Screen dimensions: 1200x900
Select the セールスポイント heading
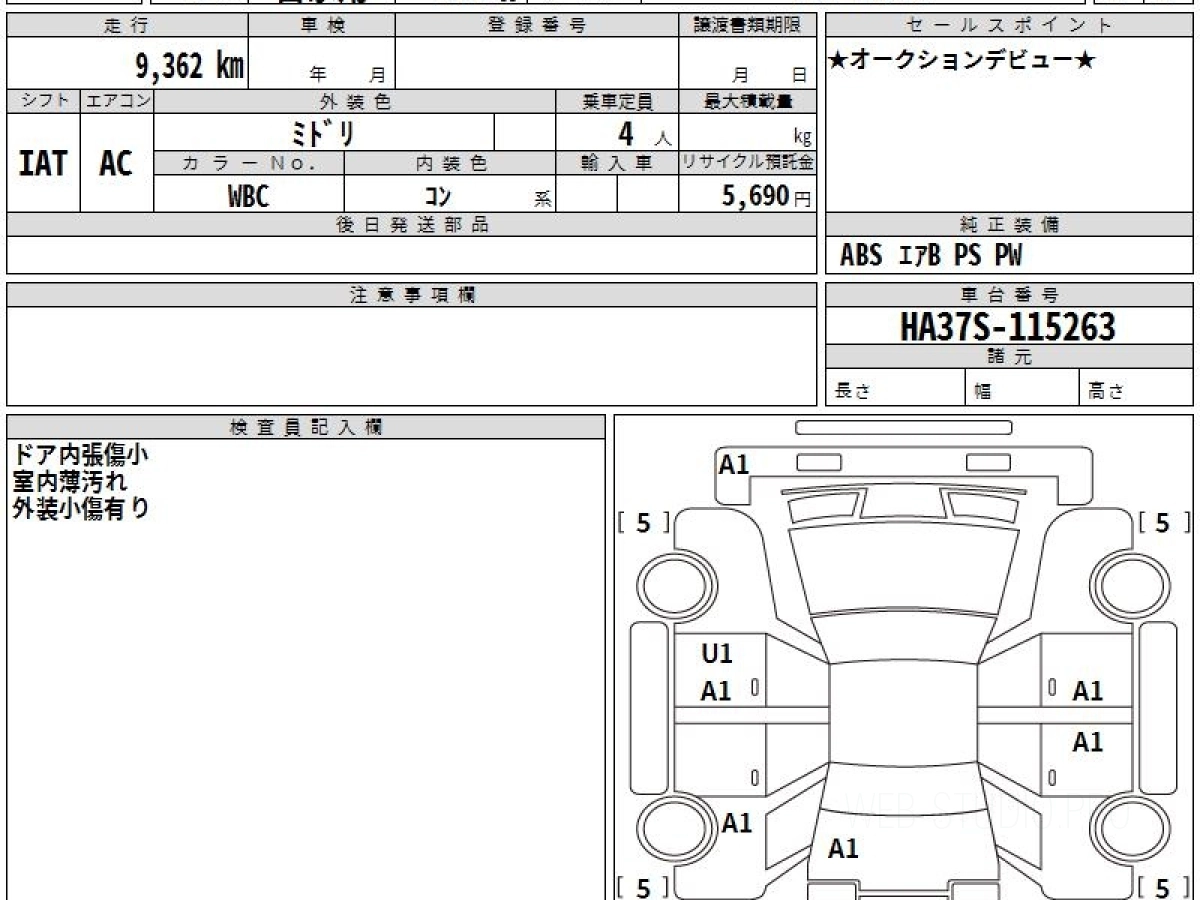(1009, 26)
